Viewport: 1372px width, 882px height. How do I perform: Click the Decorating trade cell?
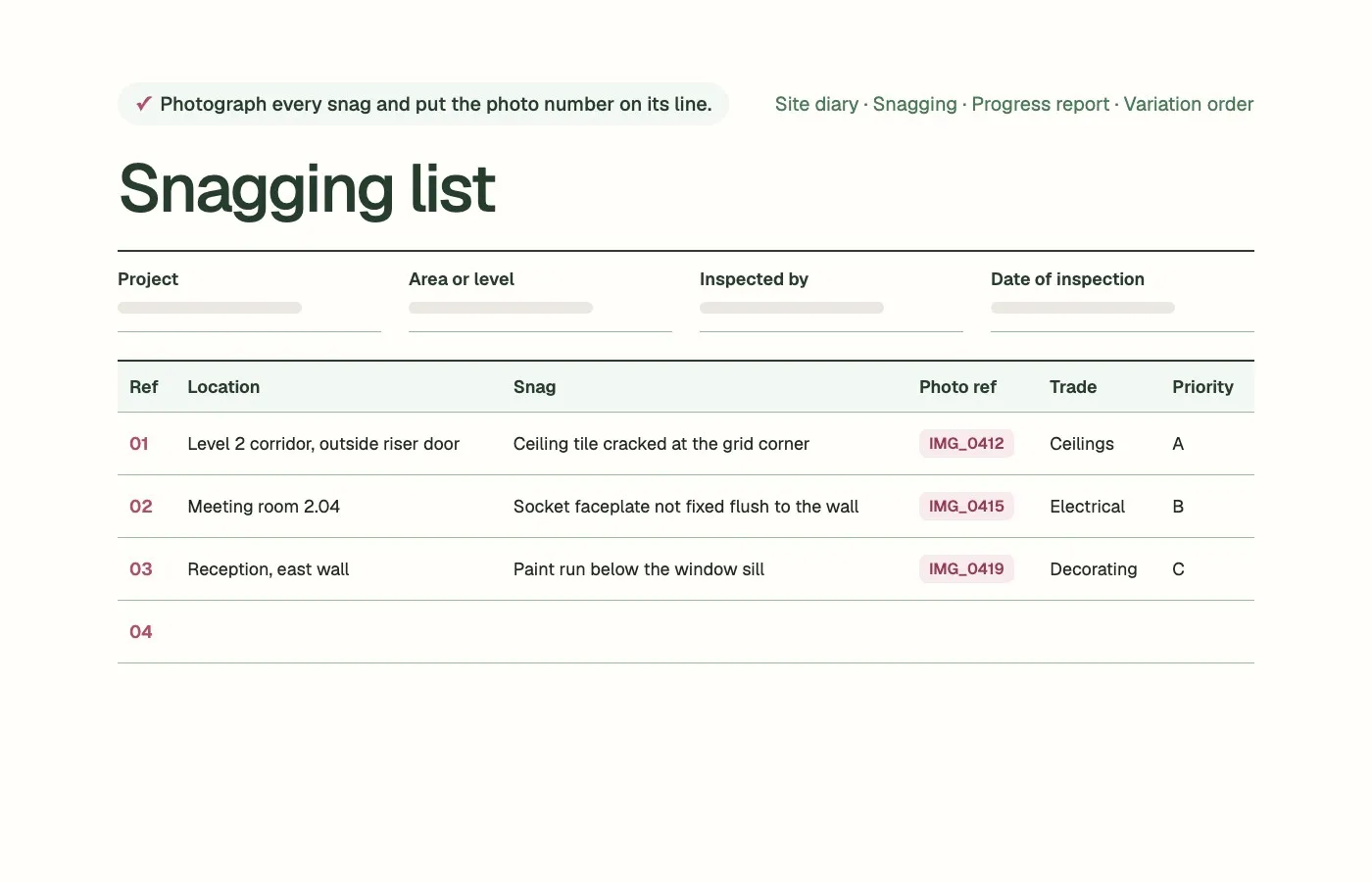click(x=1094, y=569)
